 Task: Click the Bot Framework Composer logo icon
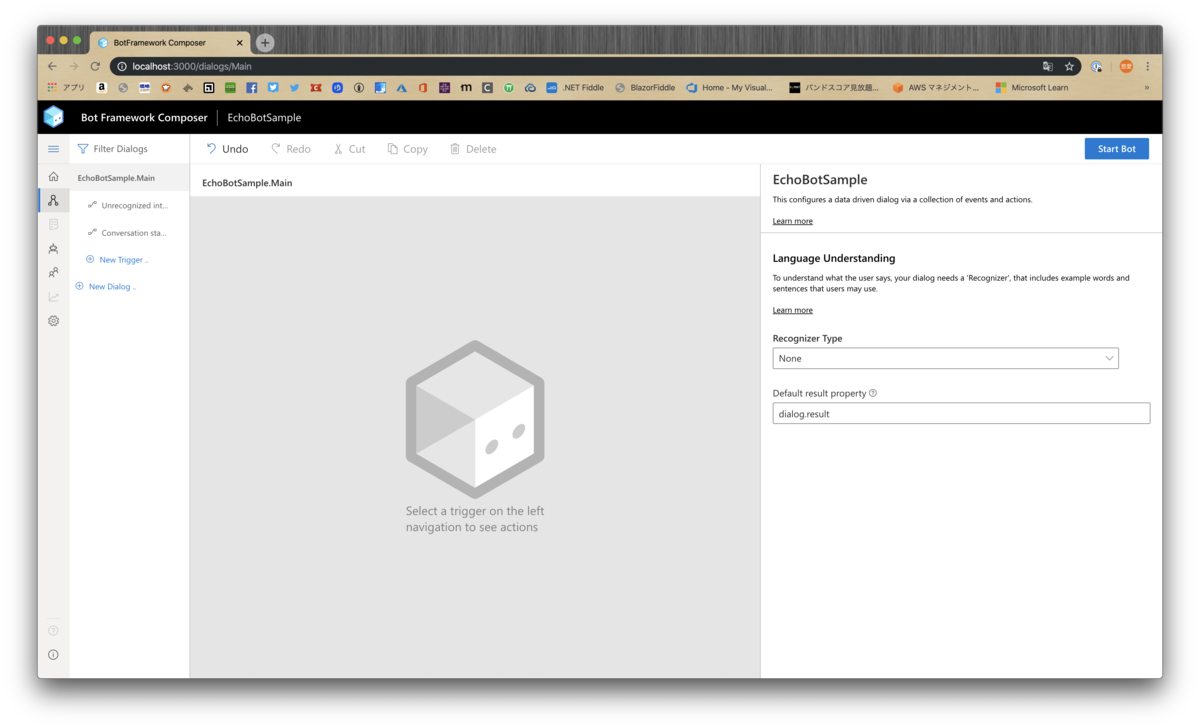(x=54, y=117)
